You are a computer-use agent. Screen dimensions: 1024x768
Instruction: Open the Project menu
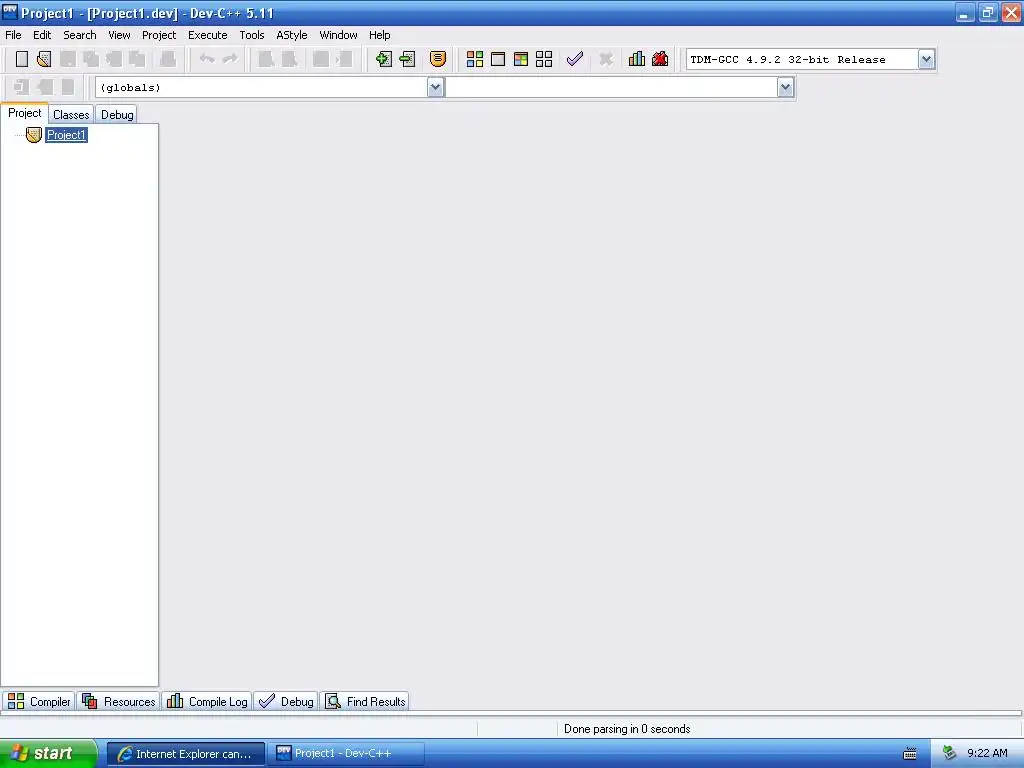tap(159, 35)
